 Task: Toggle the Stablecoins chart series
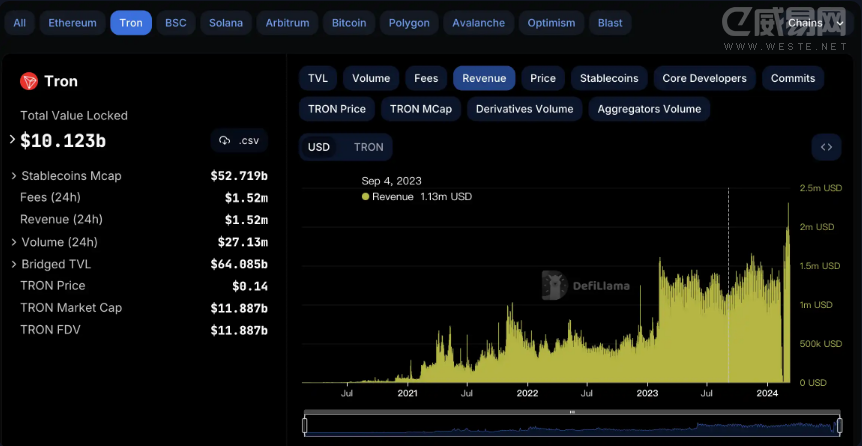(609, 78)
